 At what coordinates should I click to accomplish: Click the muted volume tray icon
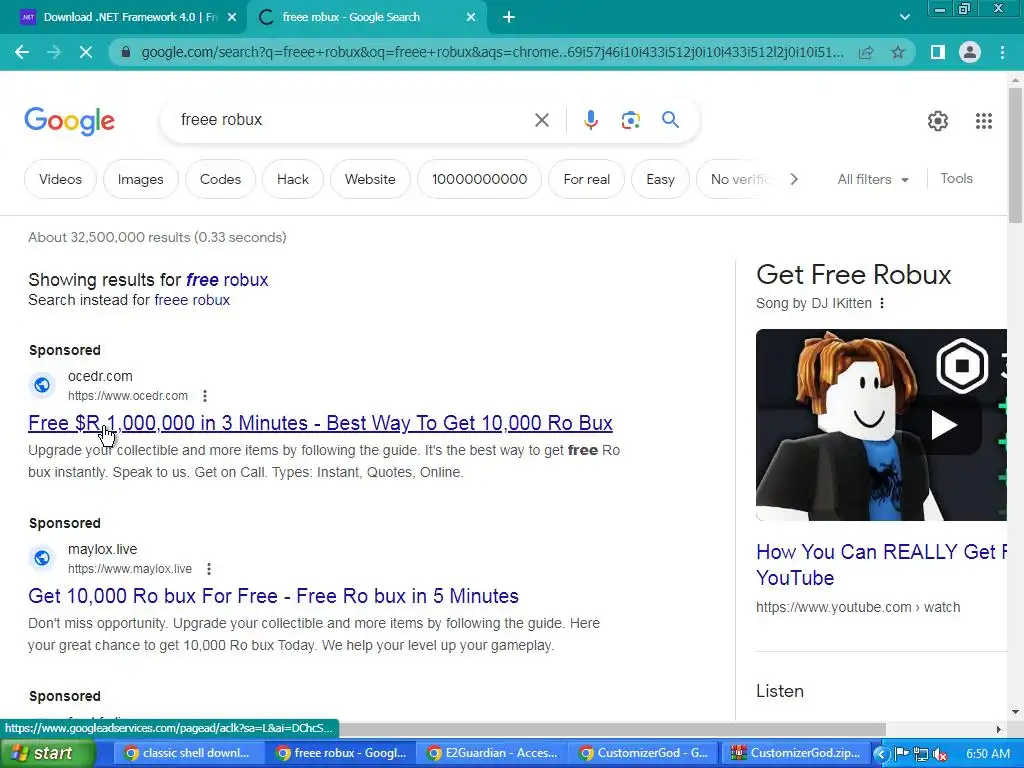[940, 754]
